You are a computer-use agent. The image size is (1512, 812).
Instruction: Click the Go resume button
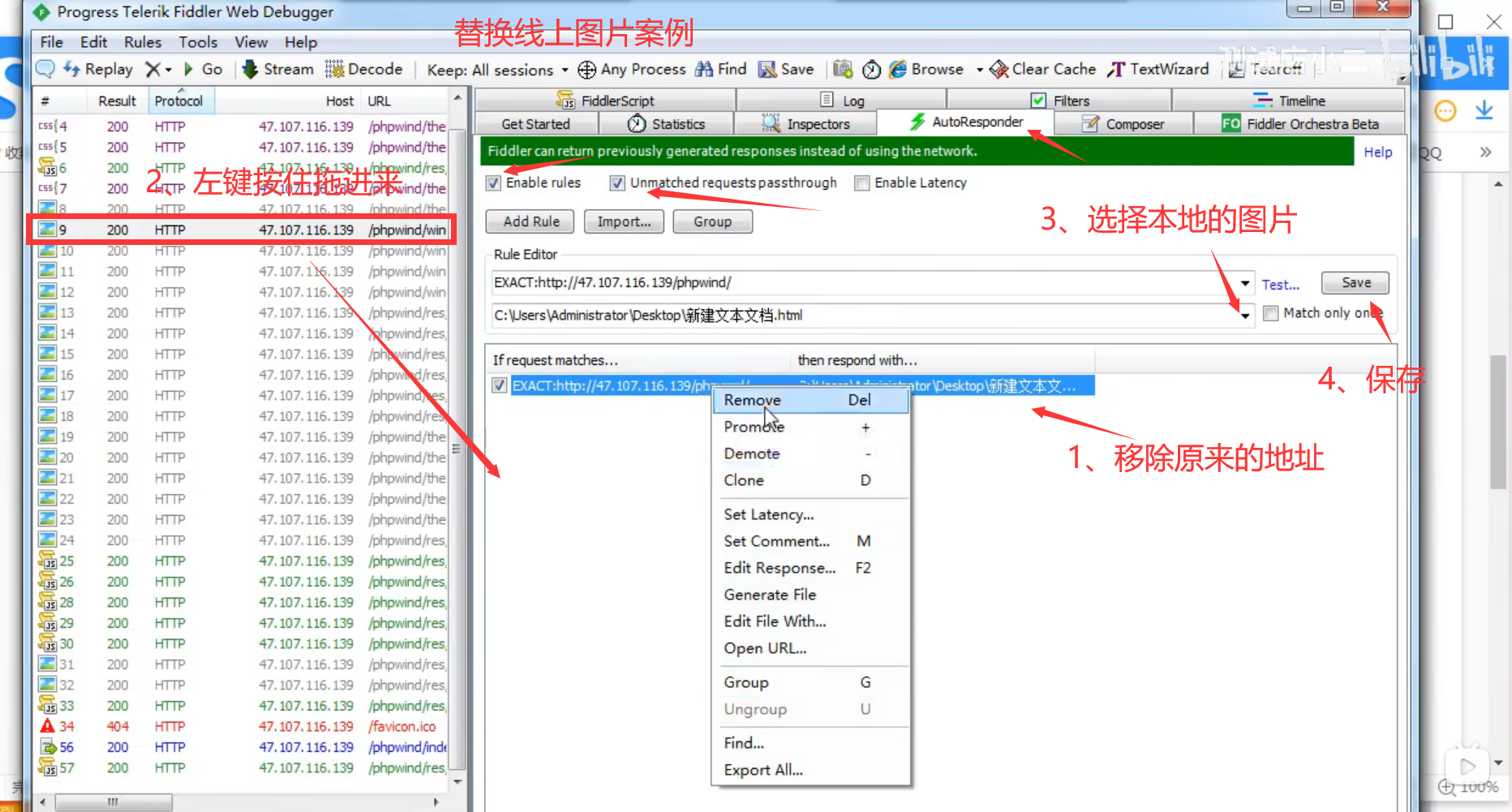(x=203, y=69)
